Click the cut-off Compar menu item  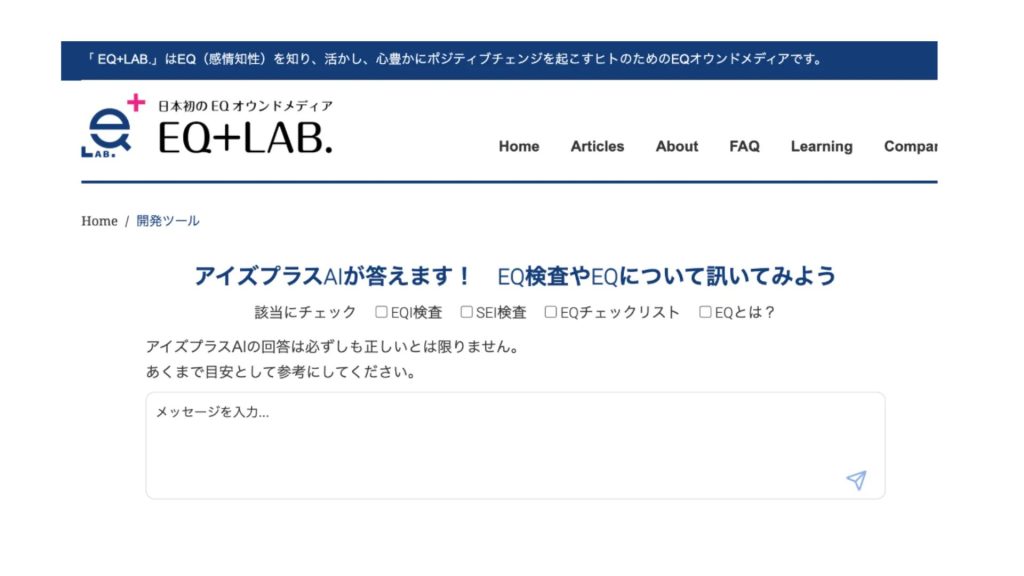910,146
